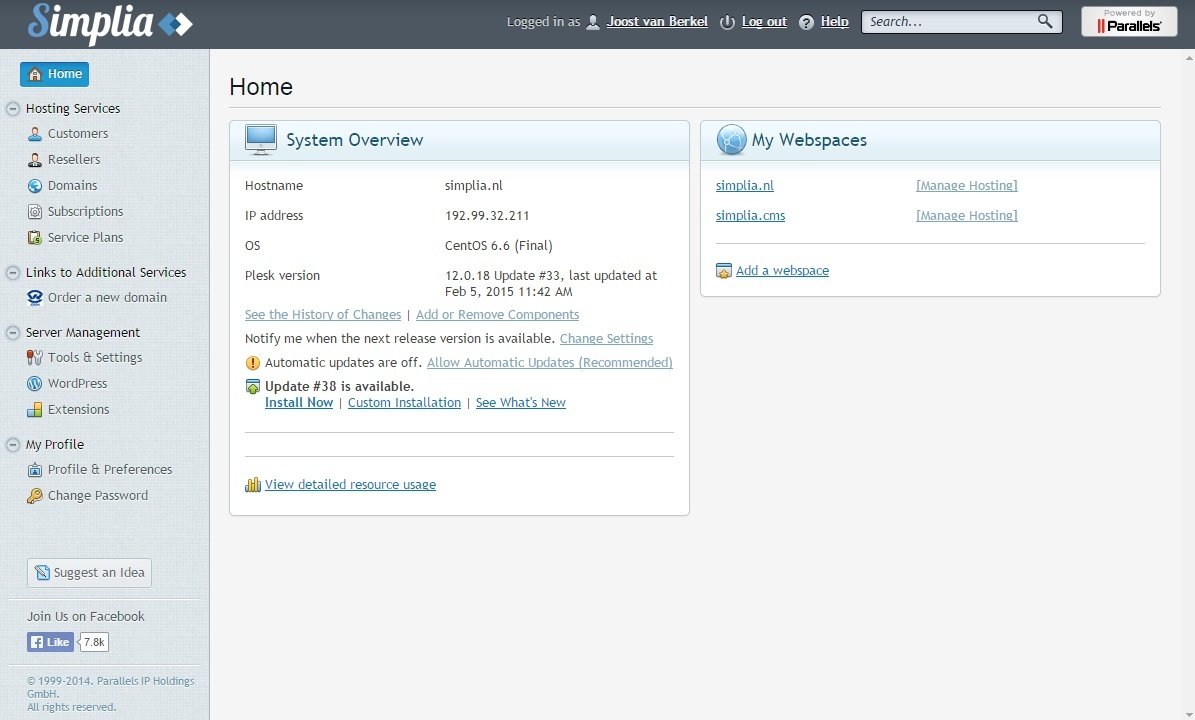
Task: Open Extensions in the sidebar
Action: (78, 409)
